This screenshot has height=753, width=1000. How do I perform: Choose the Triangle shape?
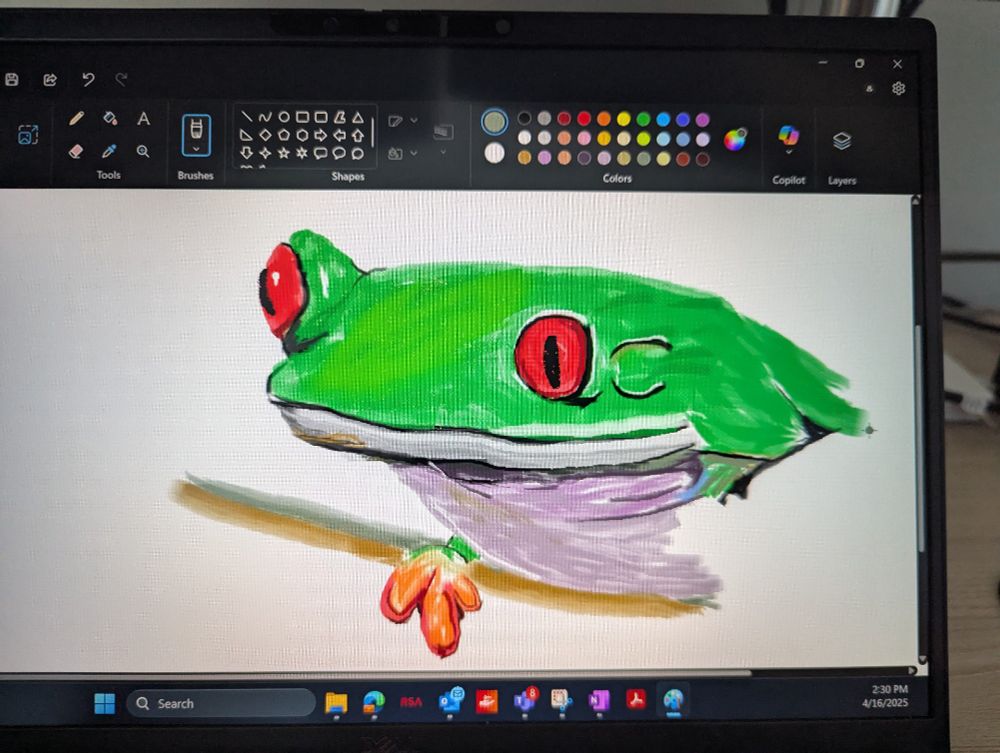point(358,117)
